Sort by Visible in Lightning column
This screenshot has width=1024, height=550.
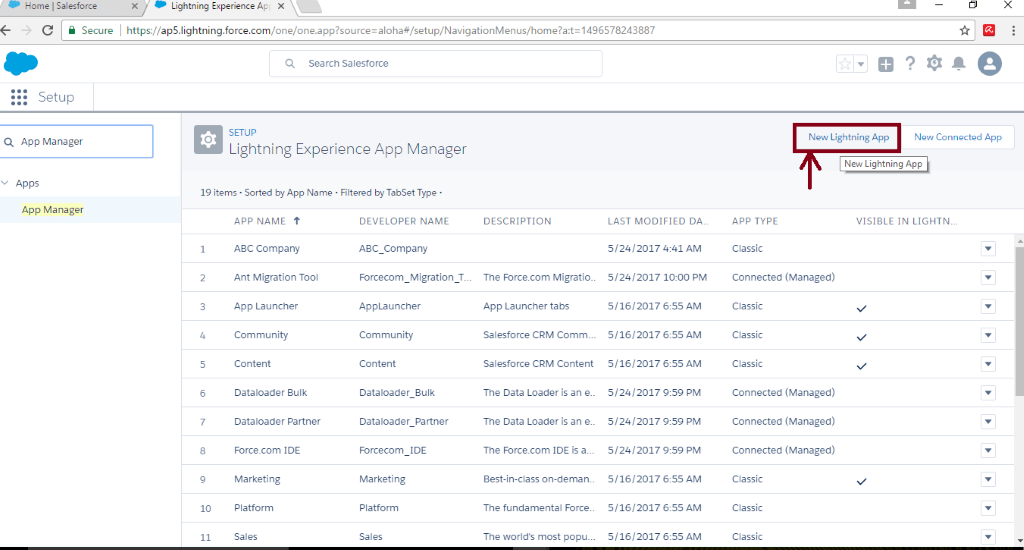(906, 221)
